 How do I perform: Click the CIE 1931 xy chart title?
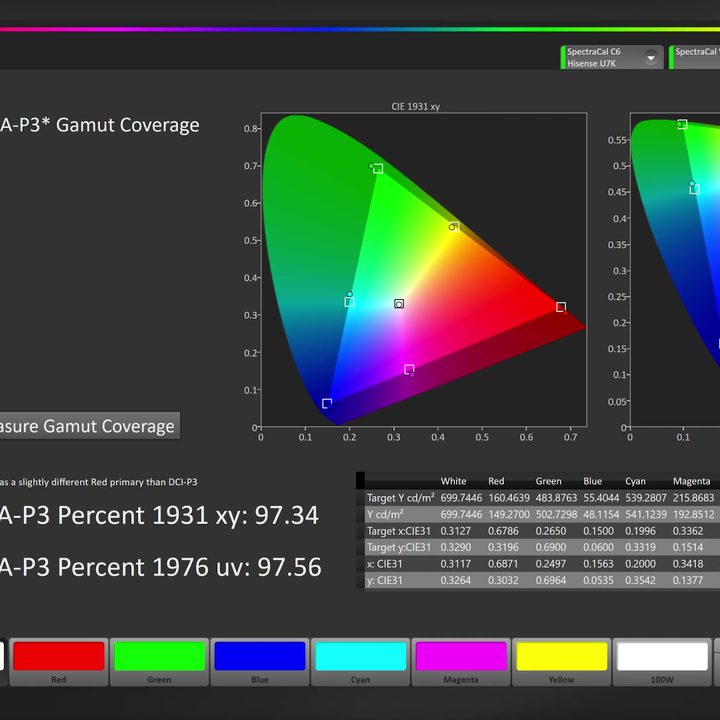tap(416, 107)
